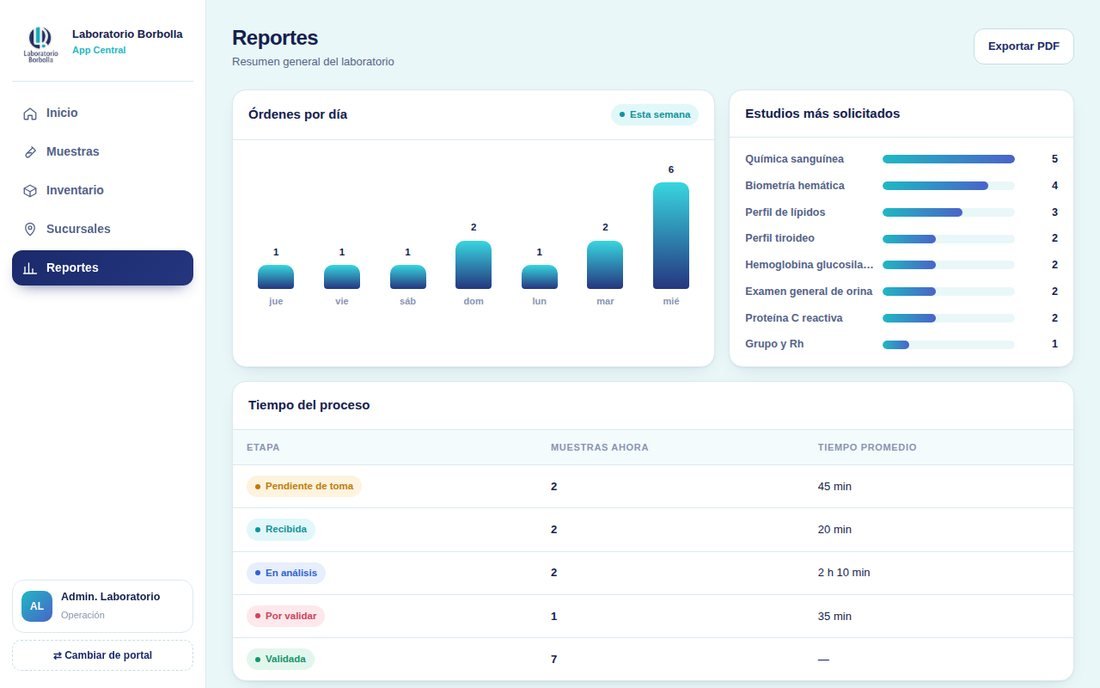Viewport: 1100px width, 688px height.
Task: Click the En análisis status badge
Action: coord(286,573)
